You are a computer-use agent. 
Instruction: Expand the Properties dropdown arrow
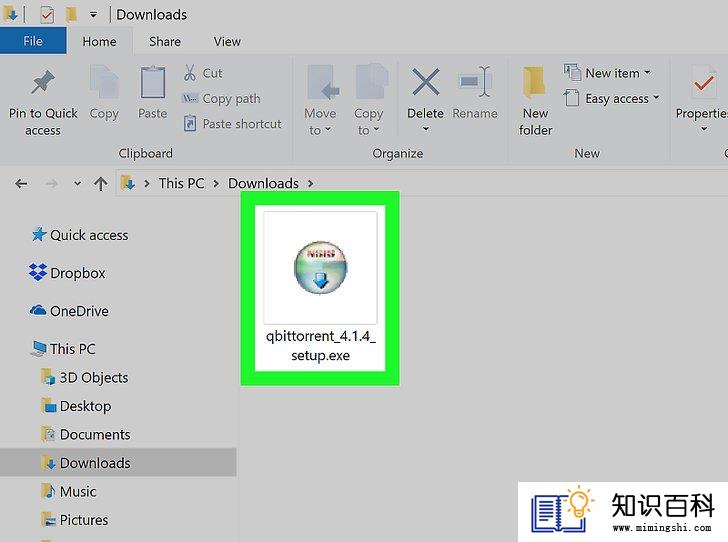704,129
